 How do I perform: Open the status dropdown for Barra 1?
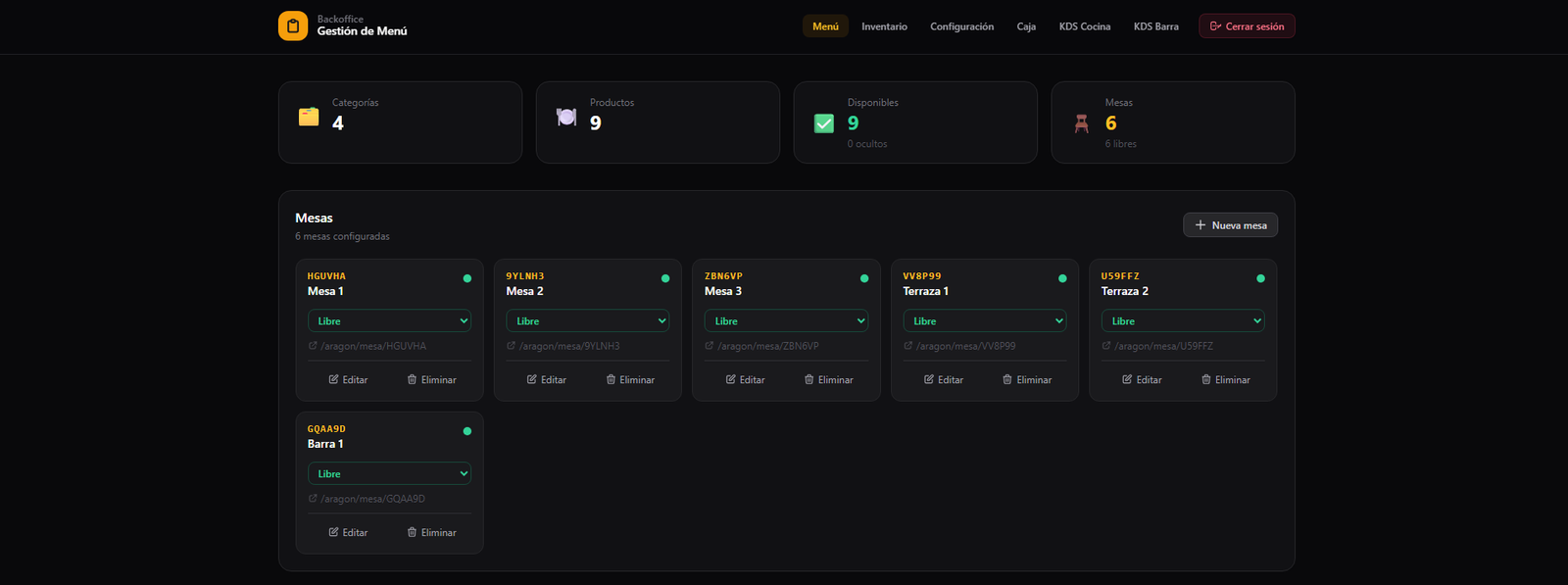(389, 474)
